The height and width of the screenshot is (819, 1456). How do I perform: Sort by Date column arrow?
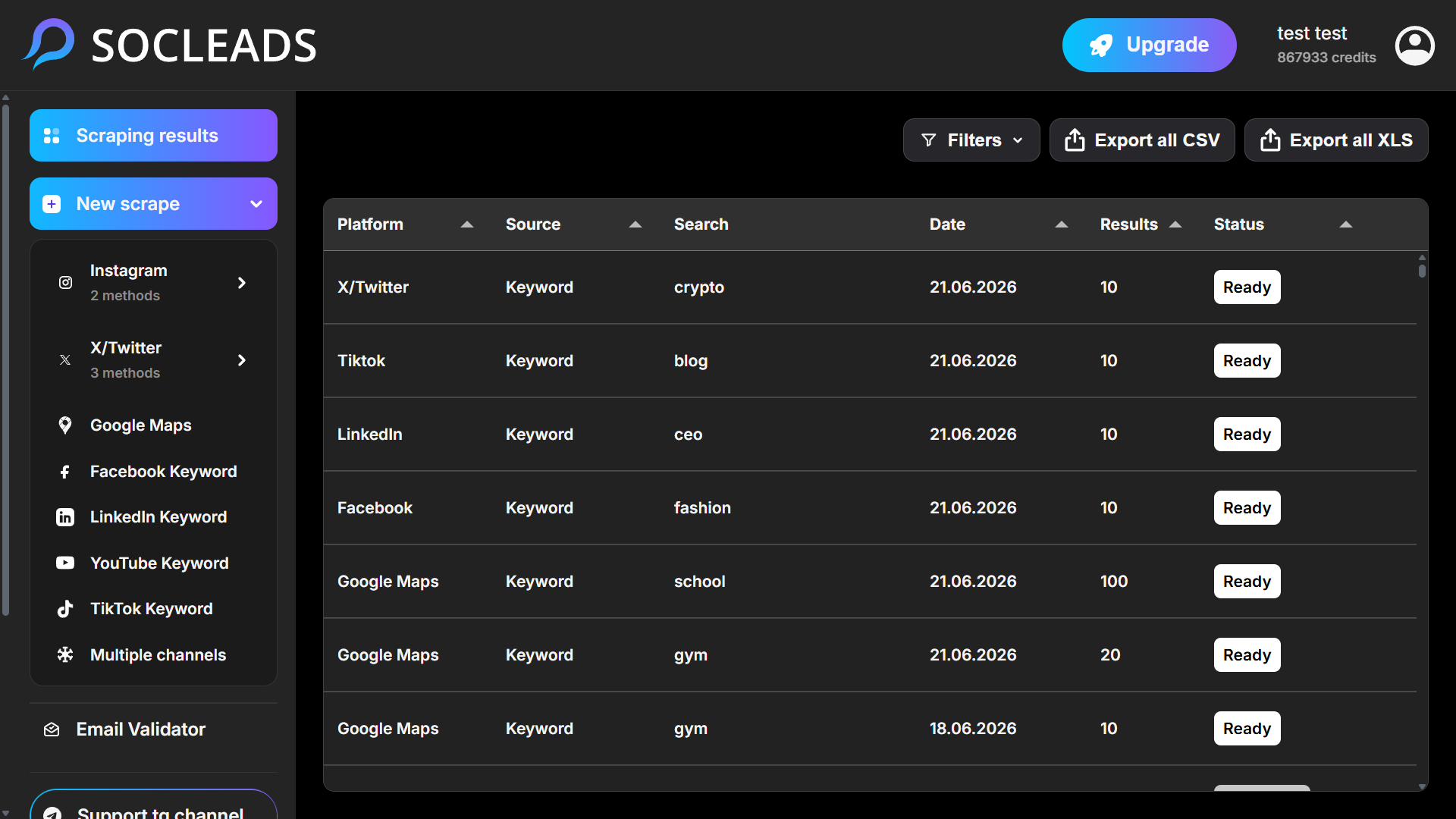tap(1062, 224)
